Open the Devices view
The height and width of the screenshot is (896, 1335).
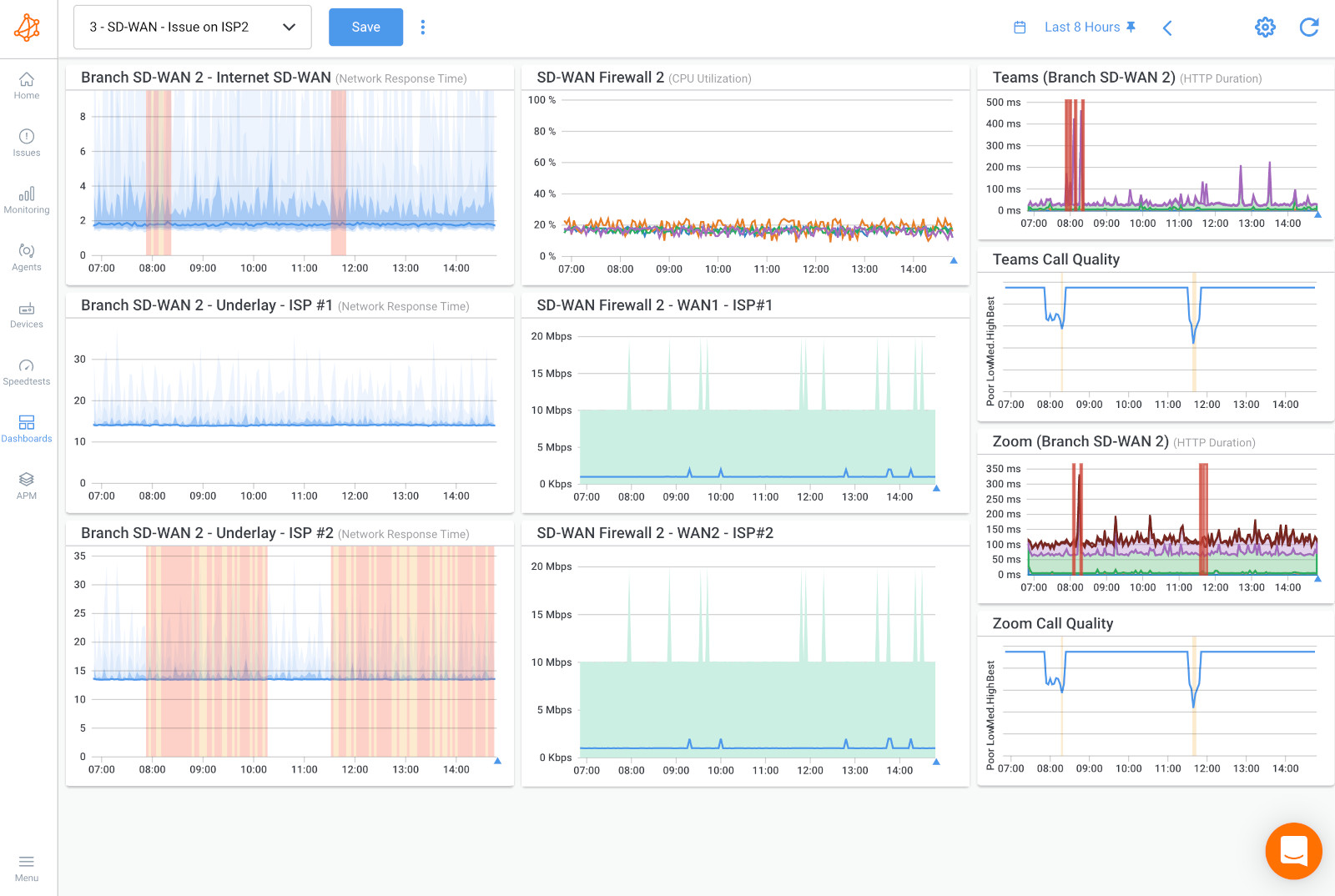pyautogui.click(x=27, y=315)
